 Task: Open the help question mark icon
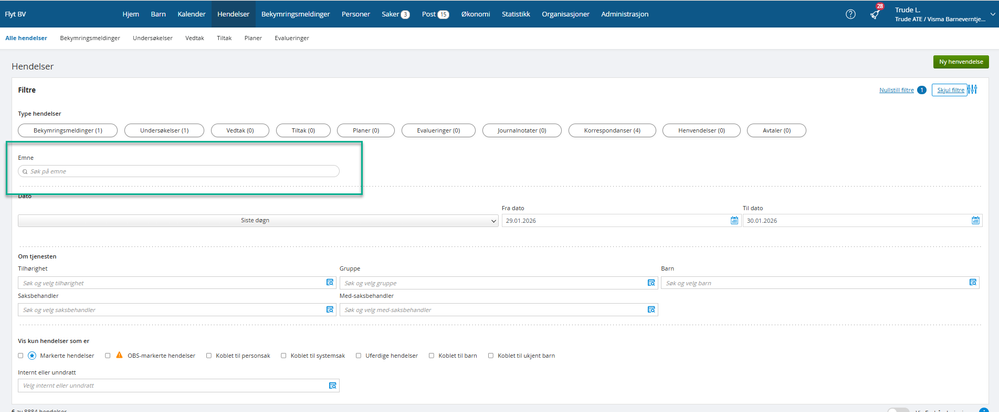(850, 14)
